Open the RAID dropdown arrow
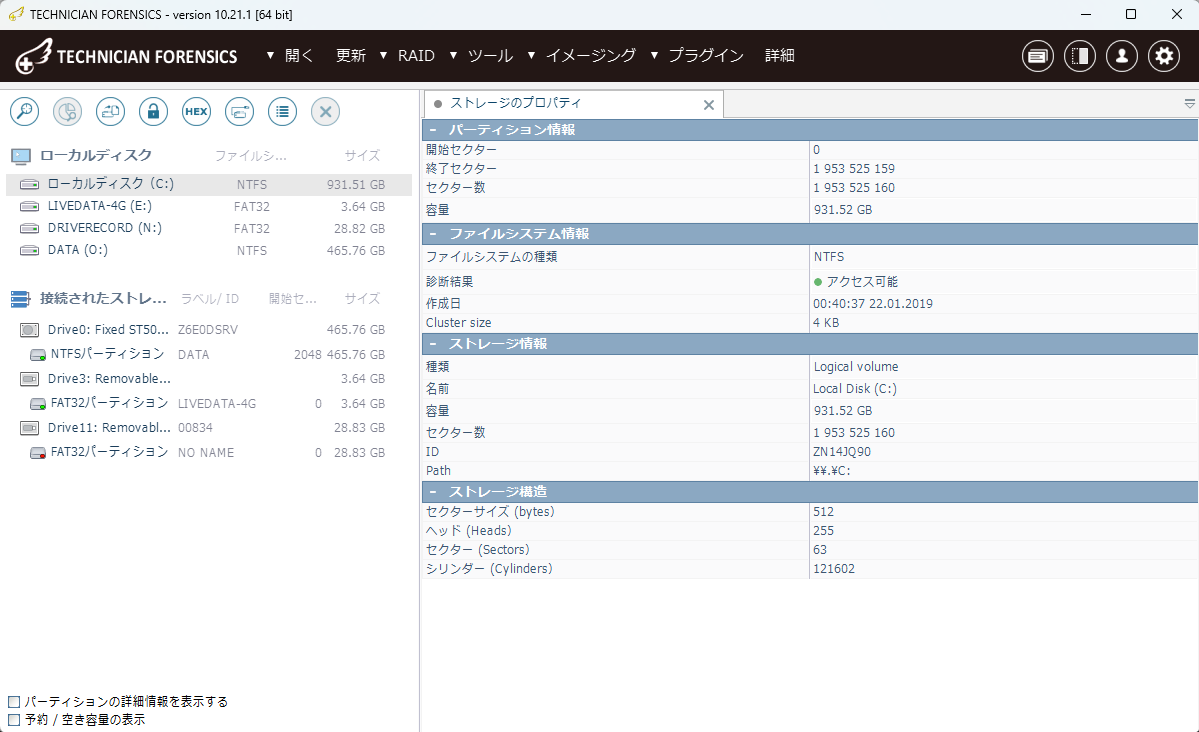The image size is (1199, 732). (x=383, y=56)
